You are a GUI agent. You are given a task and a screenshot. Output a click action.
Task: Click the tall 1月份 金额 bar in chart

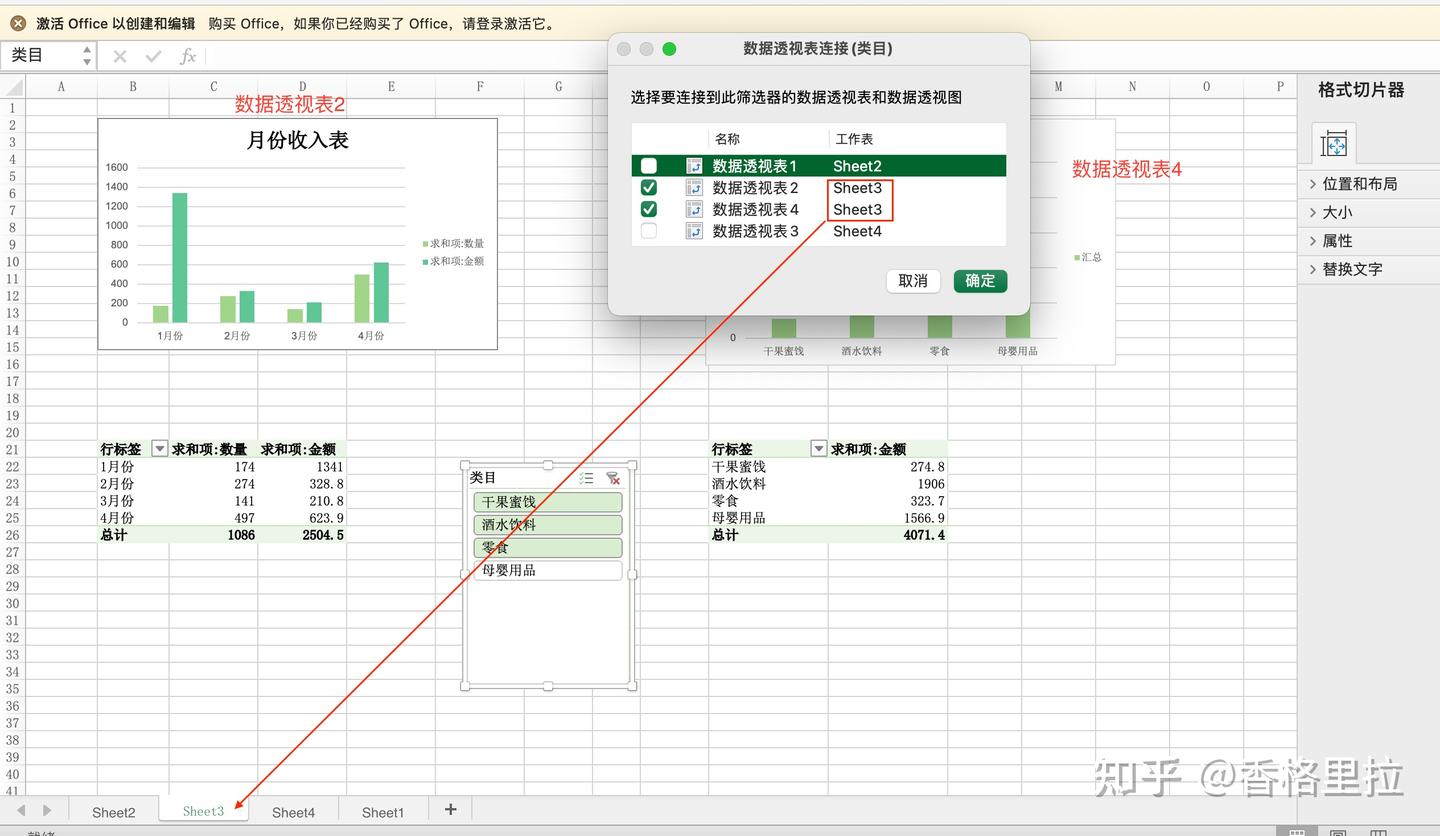pyautogui.click(x=180, y=258)
